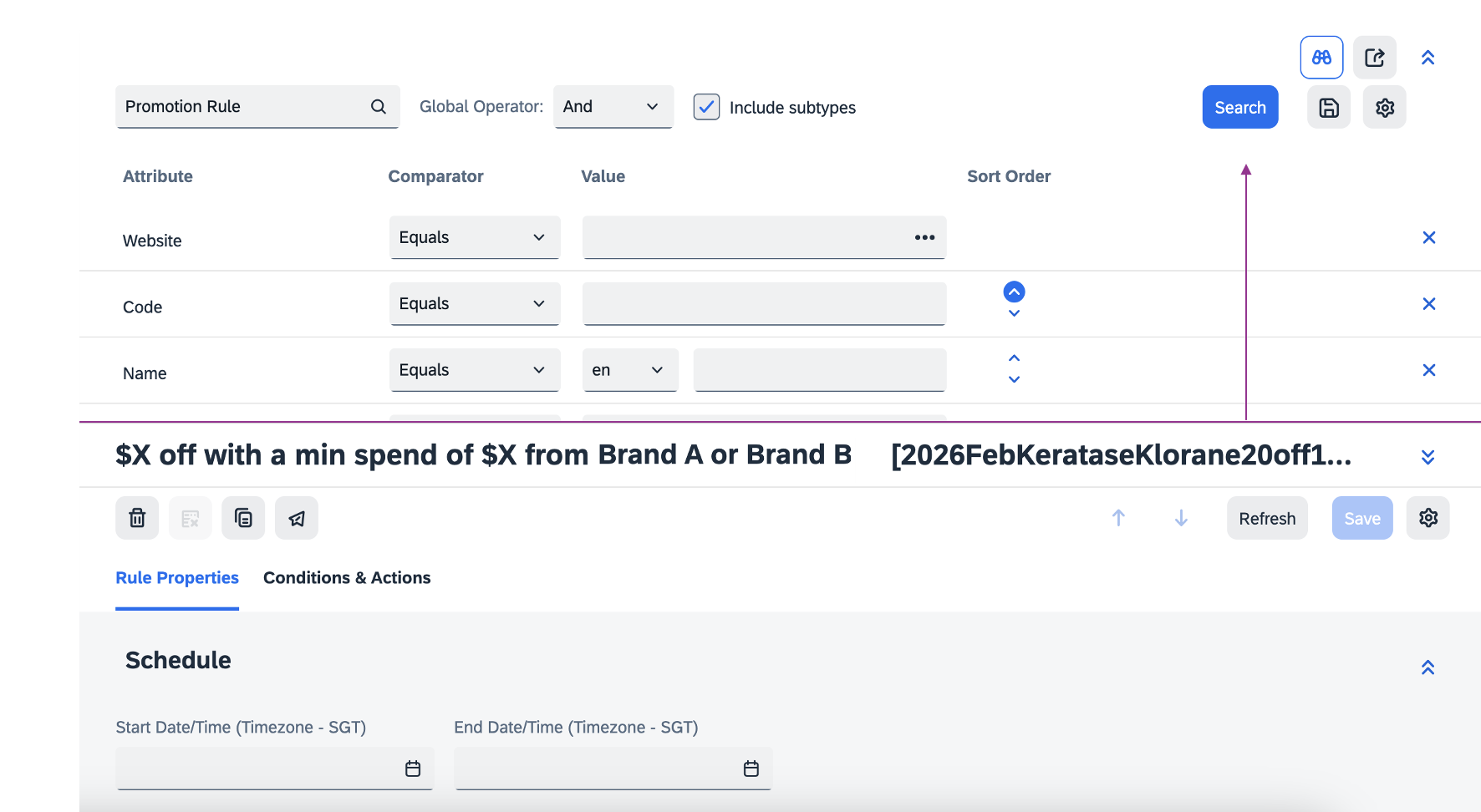Click the clone rule copy icon
The height and width of the screenshot is (812, 1481).
pos(243,519)
